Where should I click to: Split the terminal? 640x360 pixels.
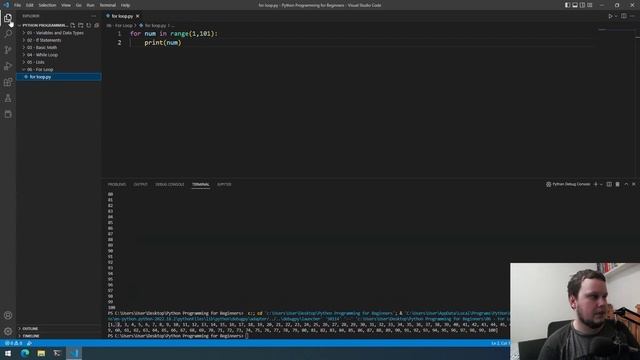609,184
